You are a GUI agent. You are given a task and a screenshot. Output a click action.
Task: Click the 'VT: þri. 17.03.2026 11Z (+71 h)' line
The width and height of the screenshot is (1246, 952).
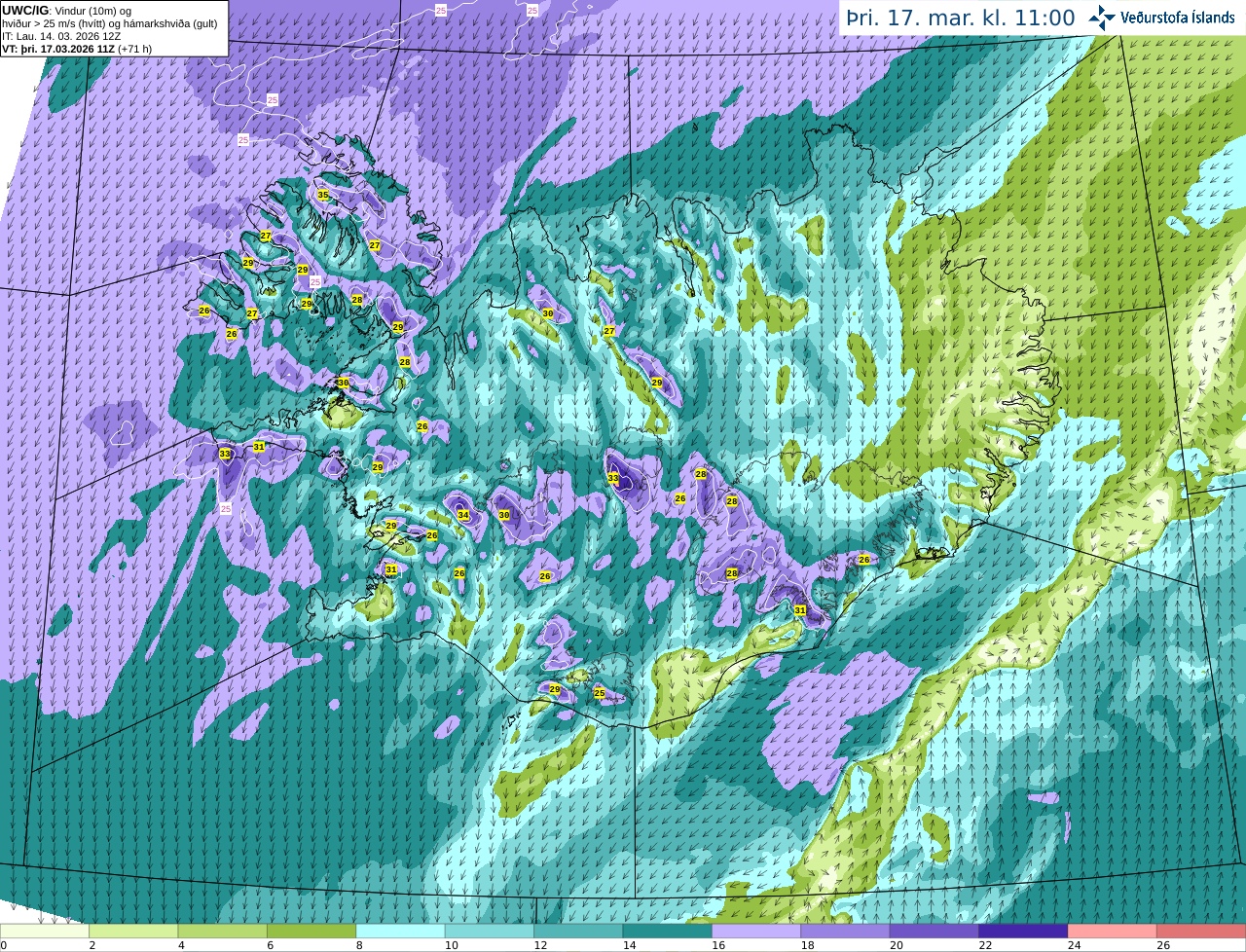pos(77,49)
